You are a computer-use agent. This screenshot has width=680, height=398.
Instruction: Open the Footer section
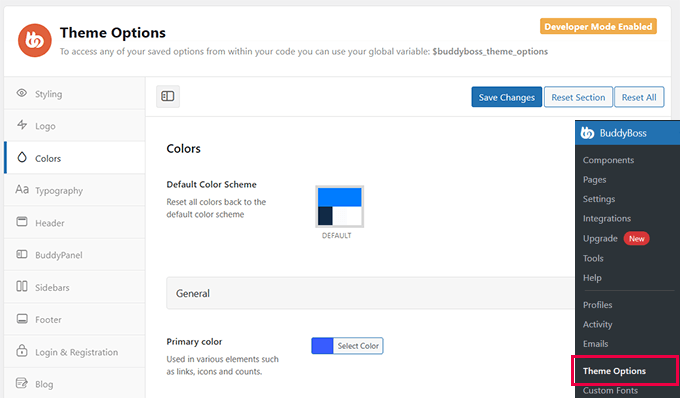point(75,319)
